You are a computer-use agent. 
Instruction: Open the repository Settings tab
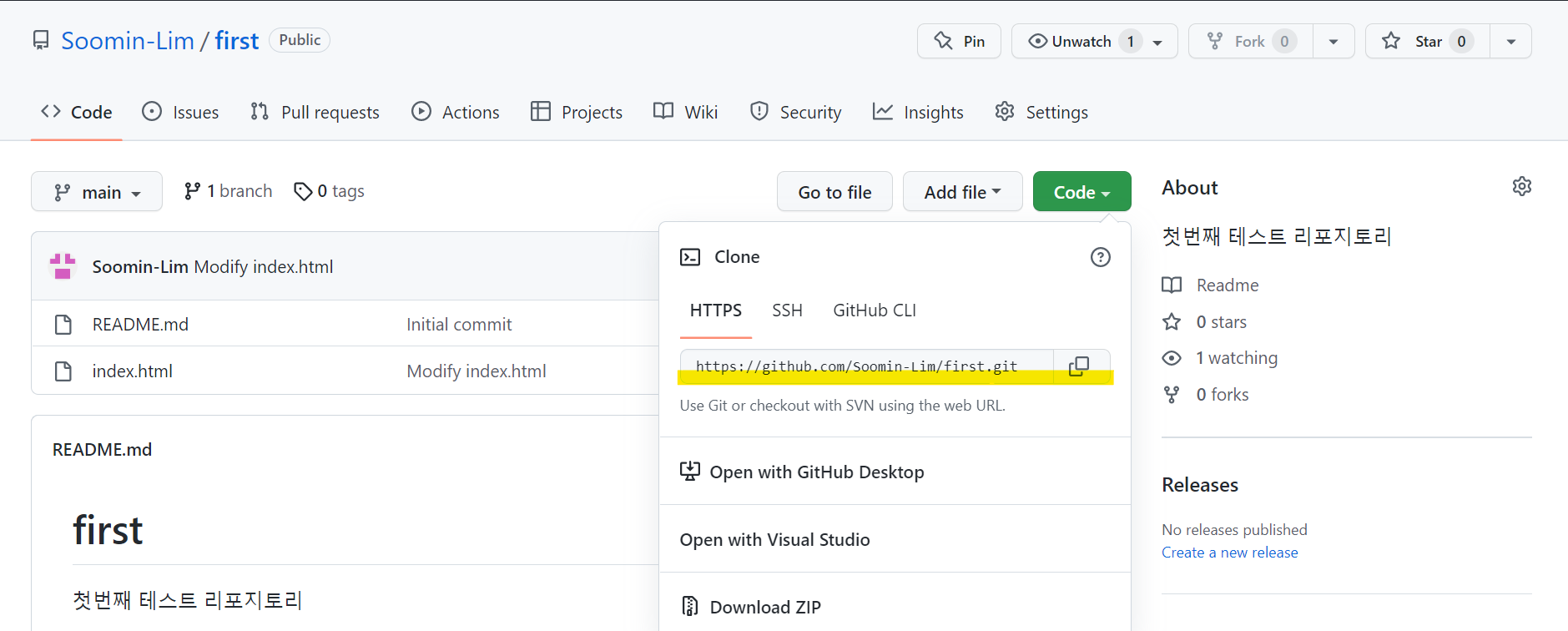point(1041,112)
